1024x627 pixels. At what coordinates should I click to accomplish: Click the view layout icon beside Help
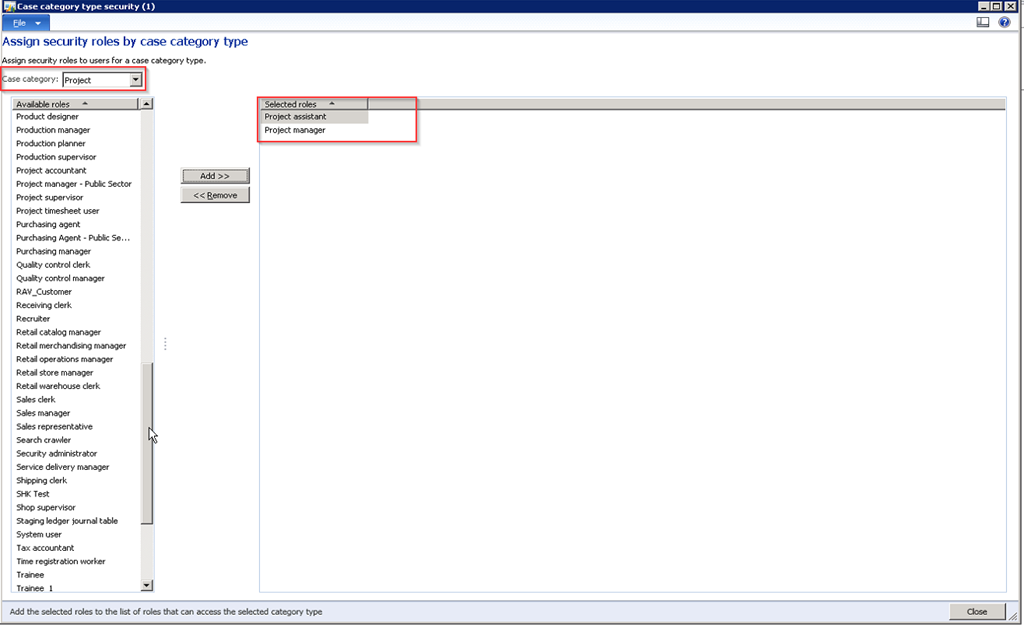tap(984, 22)
